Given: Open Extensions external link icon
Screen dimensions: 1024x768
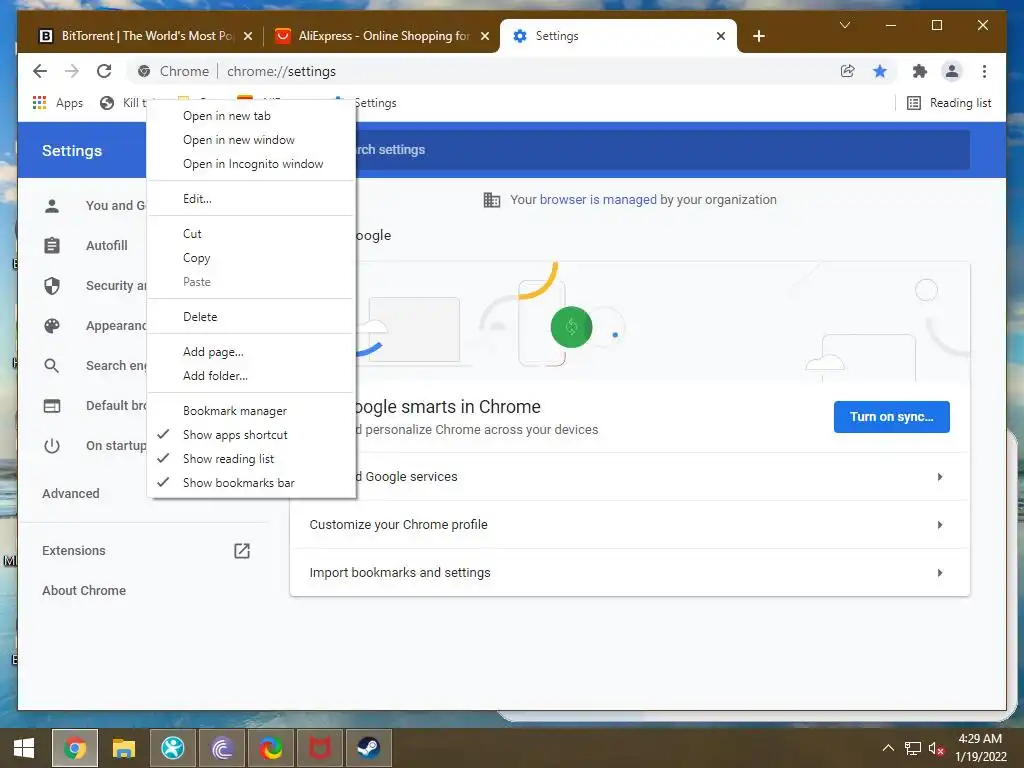Looking at the screenshot, I should (x=242, y=551).
